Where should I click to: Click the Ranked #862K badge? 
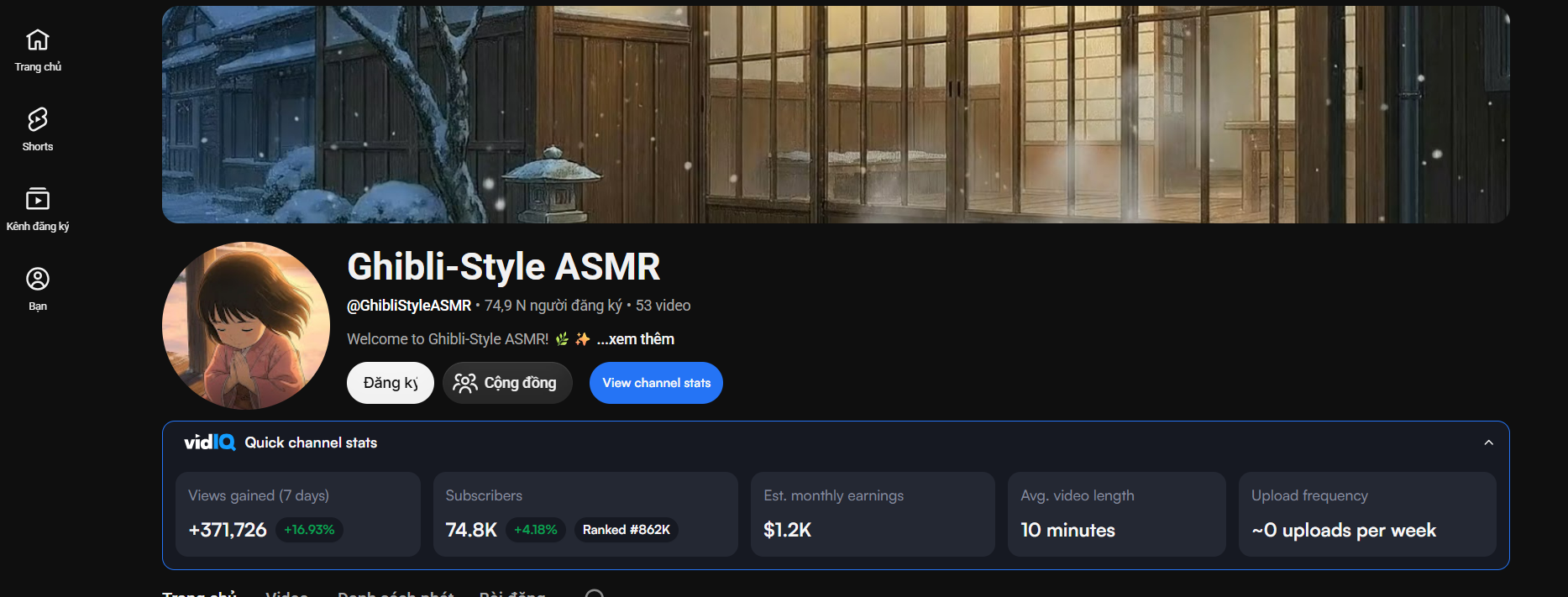[x=627, y=530]
